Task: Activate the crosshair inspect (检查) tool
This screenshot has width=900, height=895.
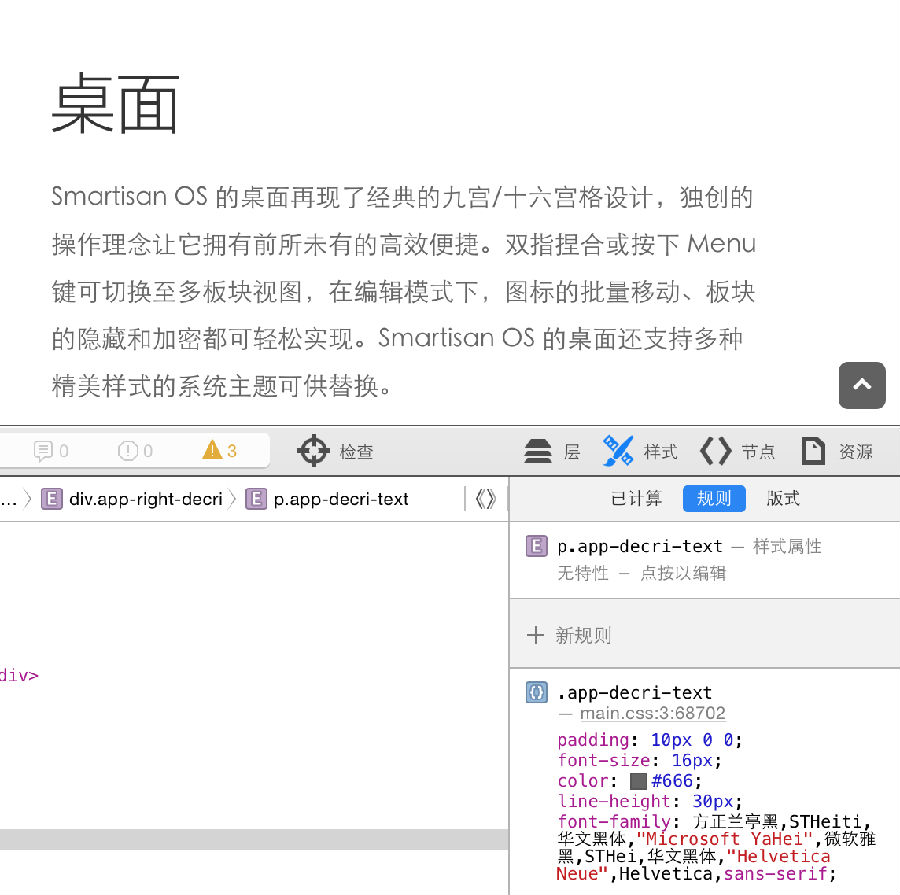Action: [314, 451]
